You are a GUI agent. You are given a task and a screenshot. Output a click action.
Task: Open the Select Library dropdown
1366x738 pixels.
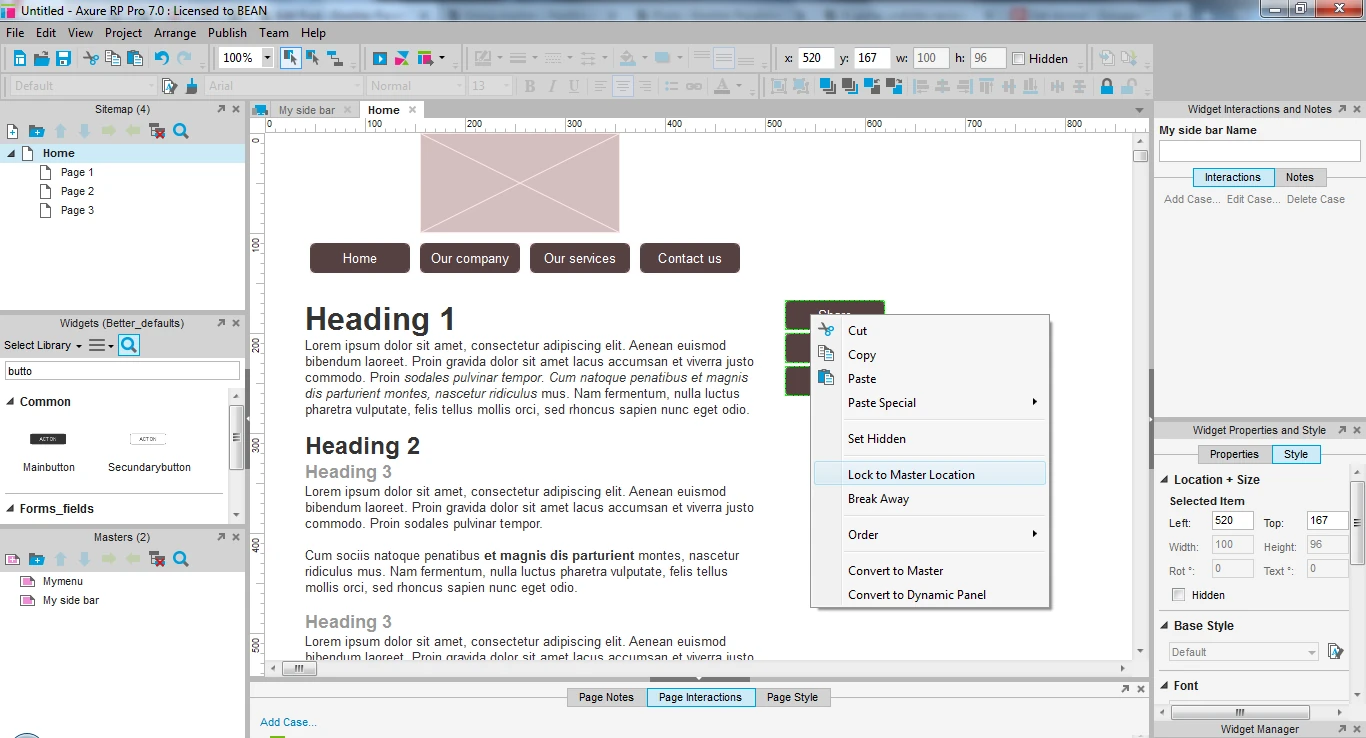[43, 345]
